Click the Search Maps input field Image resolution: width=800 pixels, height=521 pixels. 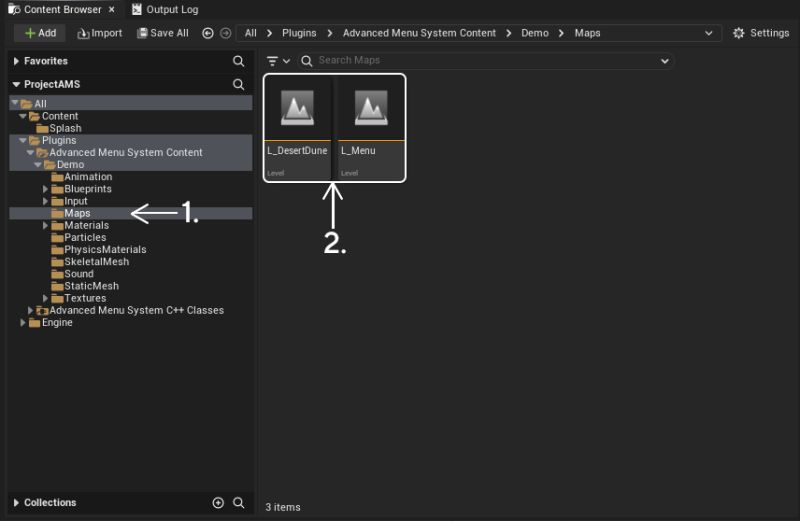(486, 61)
